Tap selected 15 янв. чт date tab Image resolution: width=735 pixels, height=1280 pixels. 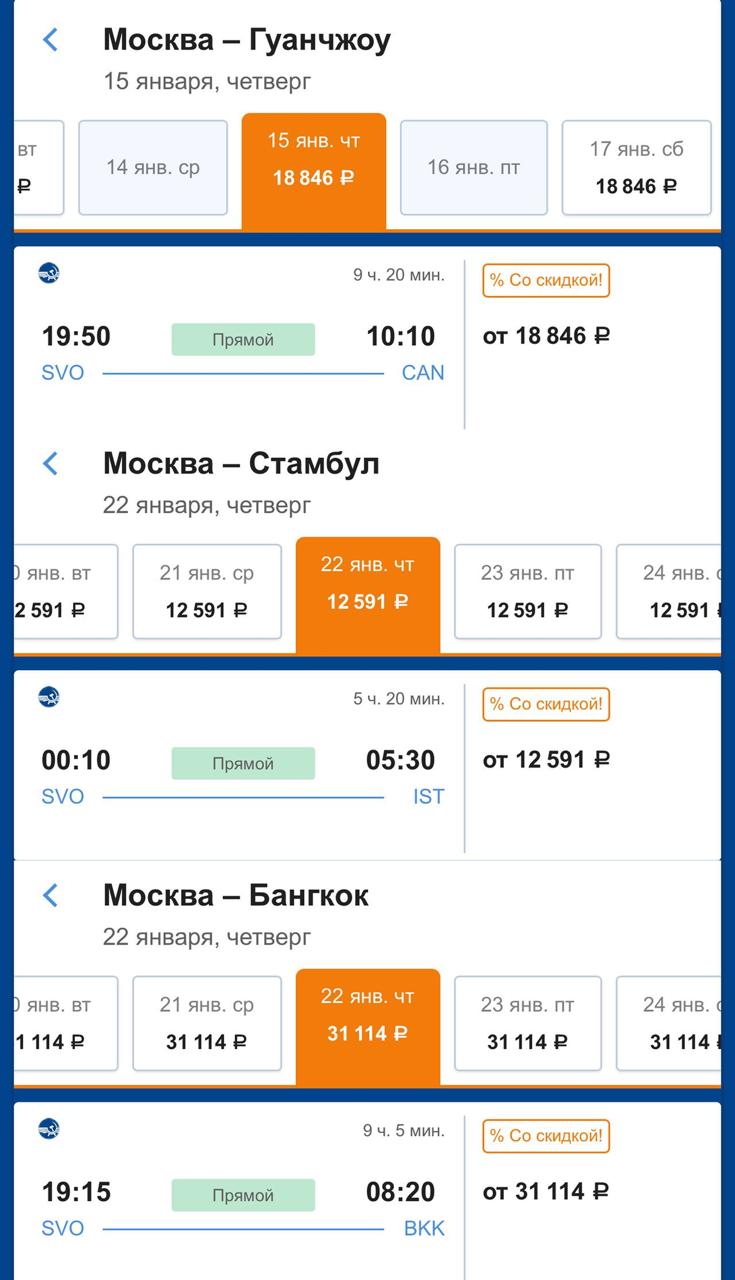coord(314,171)
